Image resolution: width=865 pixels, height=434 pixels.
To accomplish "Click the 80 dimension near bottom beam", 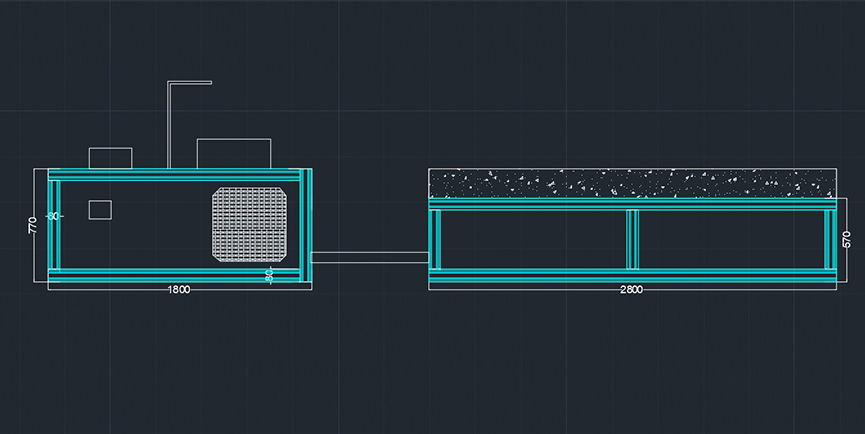I will tap(269, 275).
